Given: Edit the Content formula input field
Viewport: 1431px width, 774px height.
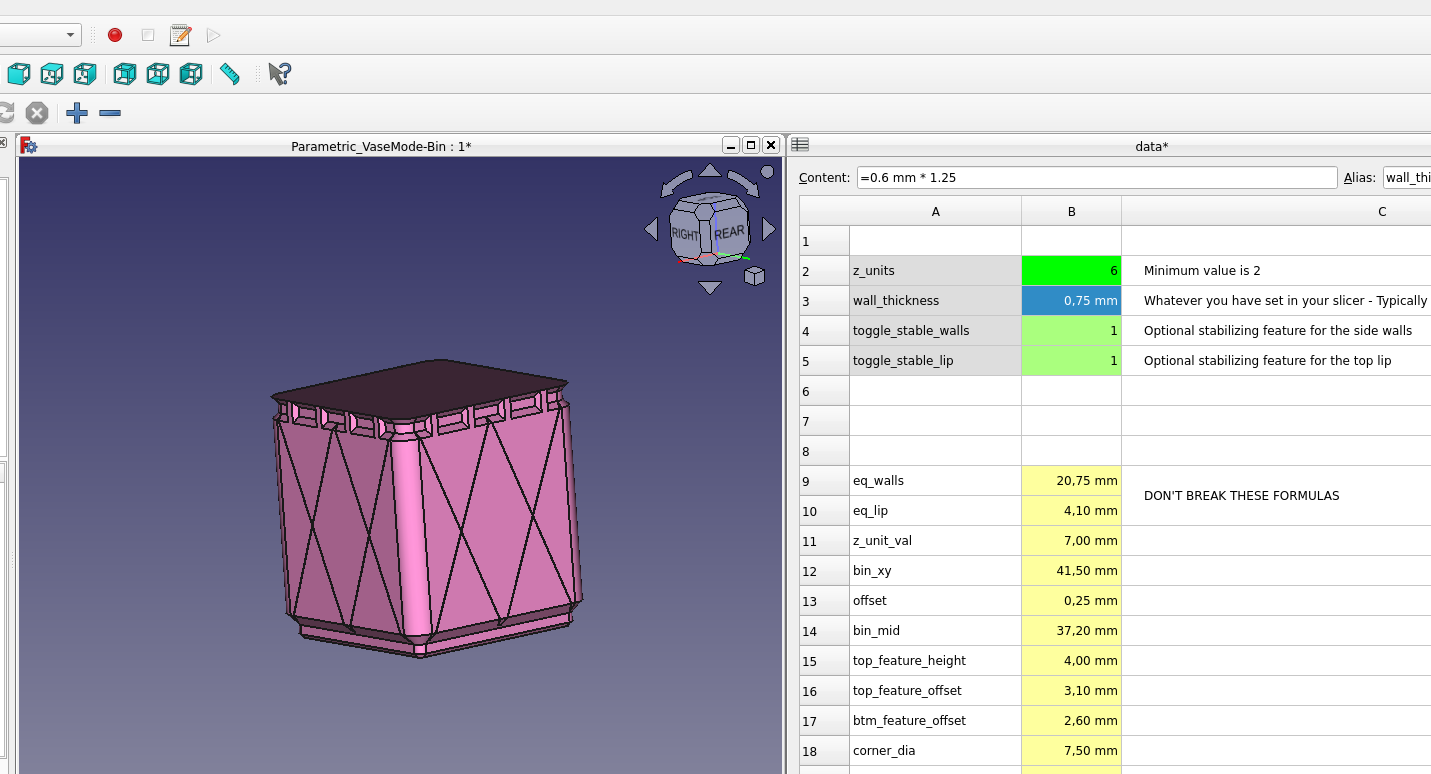Looking at the screenshot, I should pyautogui.click(x=1096, y=177).
